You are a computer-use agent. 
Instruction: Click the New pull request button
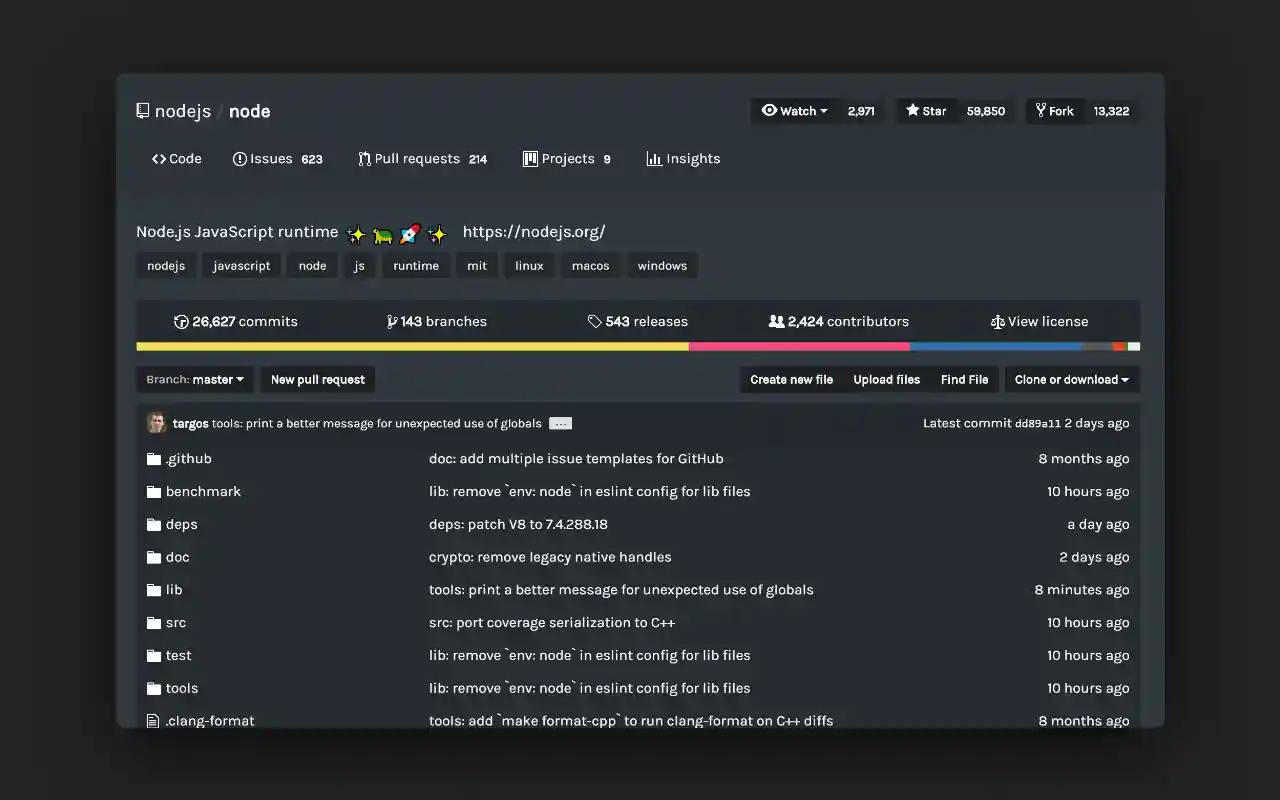tap(317, 380)
